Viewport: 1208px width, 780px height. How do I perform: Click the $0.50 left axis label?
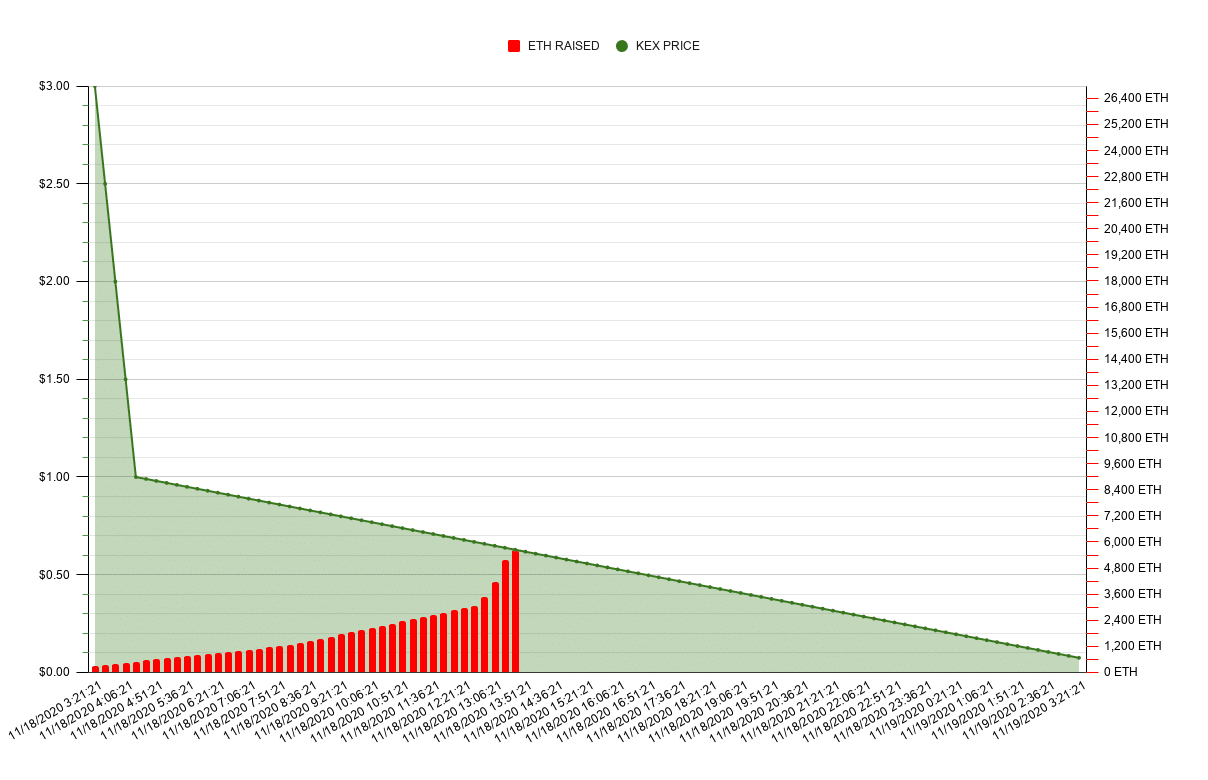pos(54,575)
